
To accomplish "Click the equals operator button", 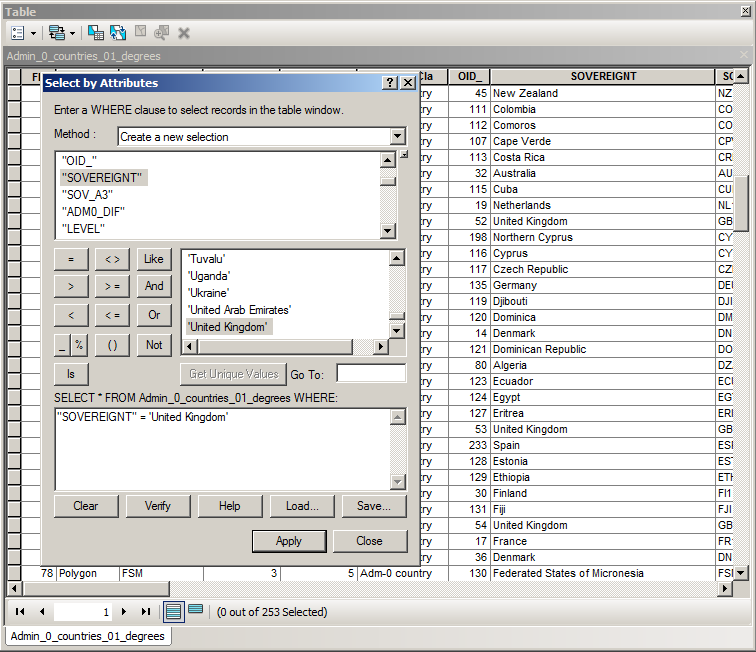I will click(x=71, y=259).
